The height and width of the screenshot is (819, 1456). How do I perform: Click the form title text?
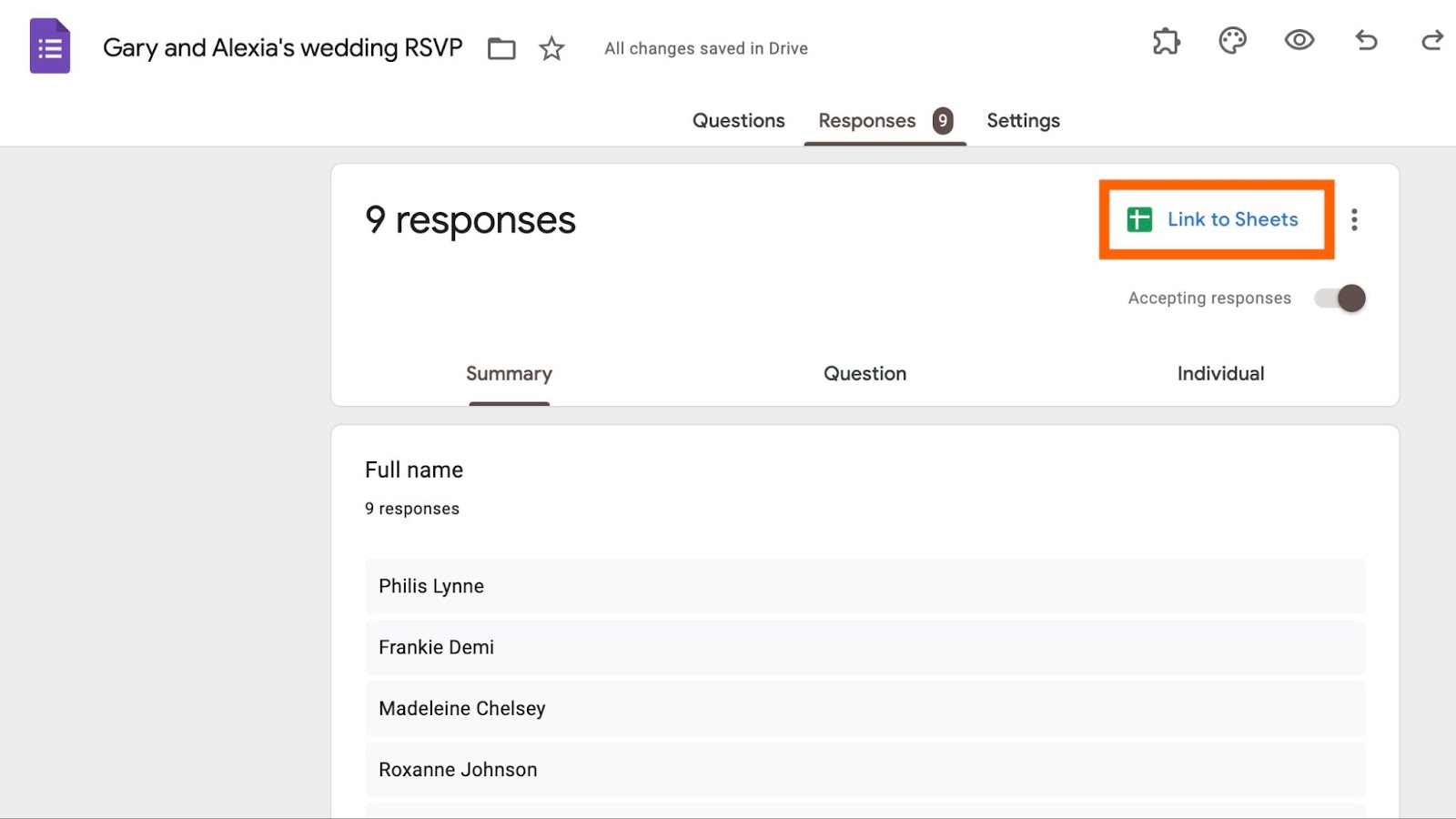[283, 48]
